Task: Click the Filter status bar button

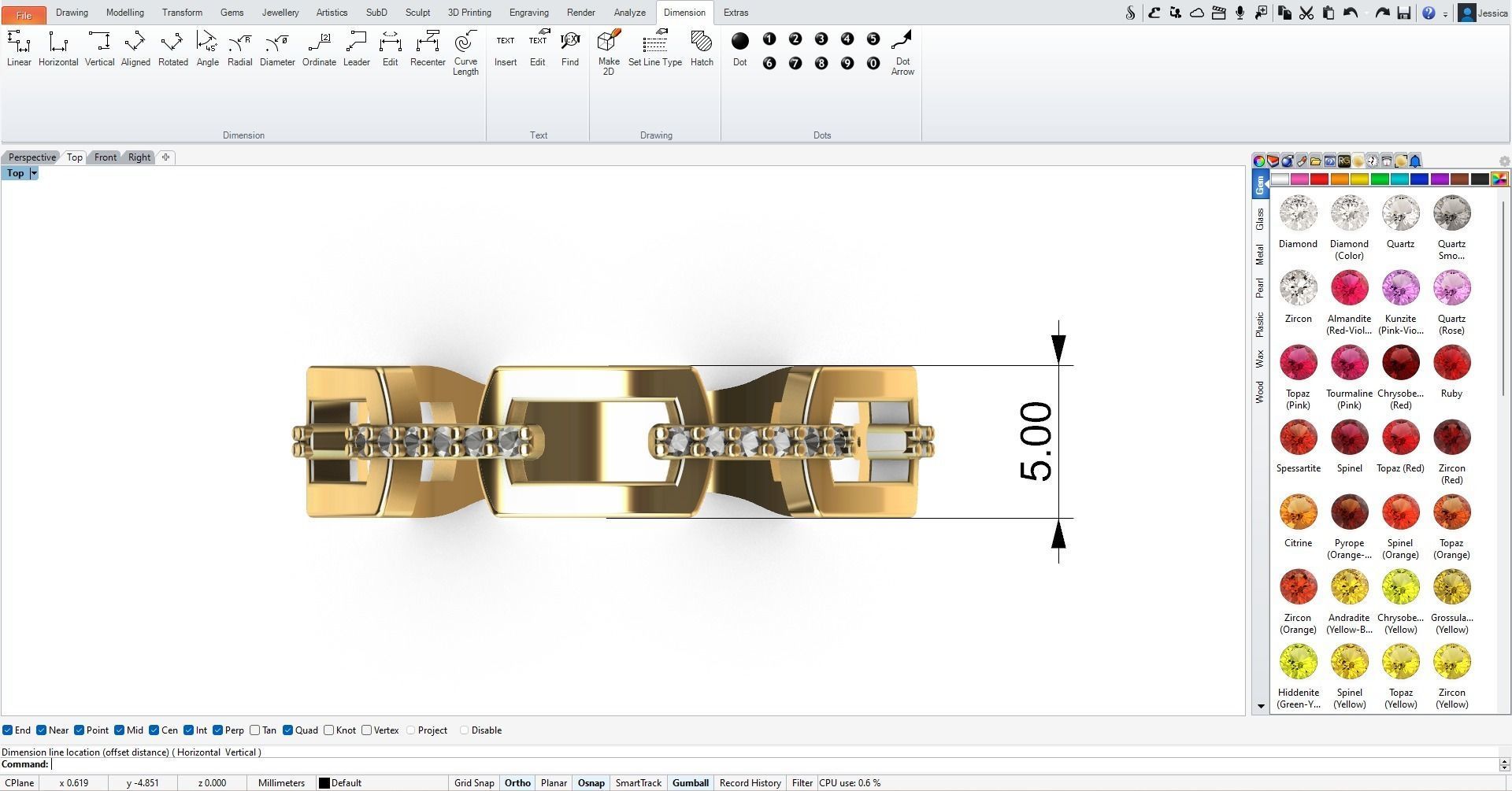Action: (802, 783)
